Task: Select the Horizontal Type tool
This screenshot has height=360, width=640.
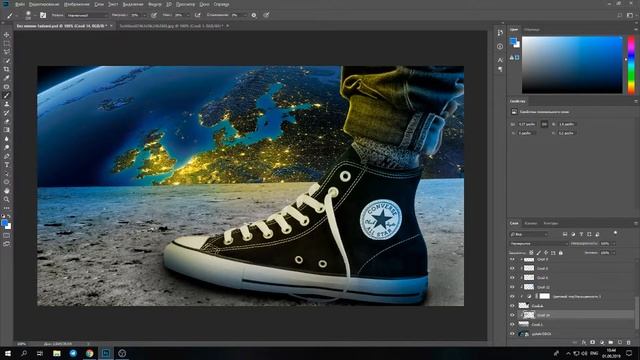Action: (x=7, y=165)
